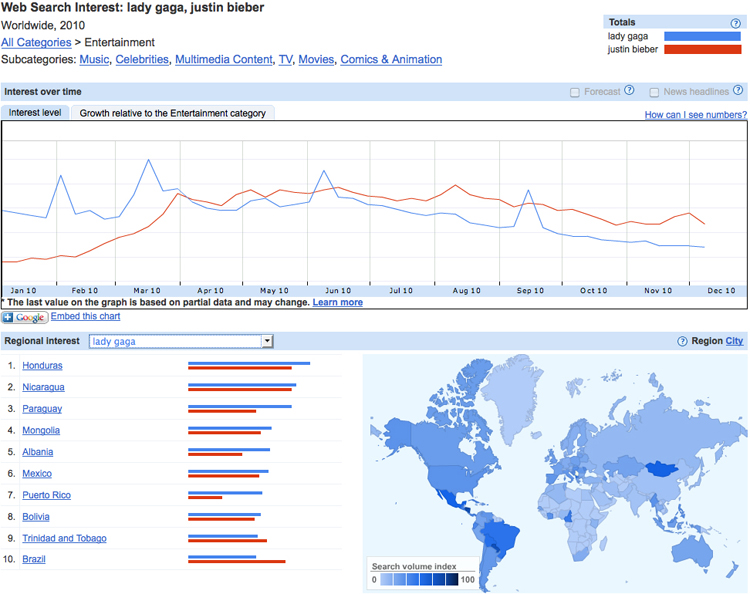Select the Interest level tab

coord(35,113)
